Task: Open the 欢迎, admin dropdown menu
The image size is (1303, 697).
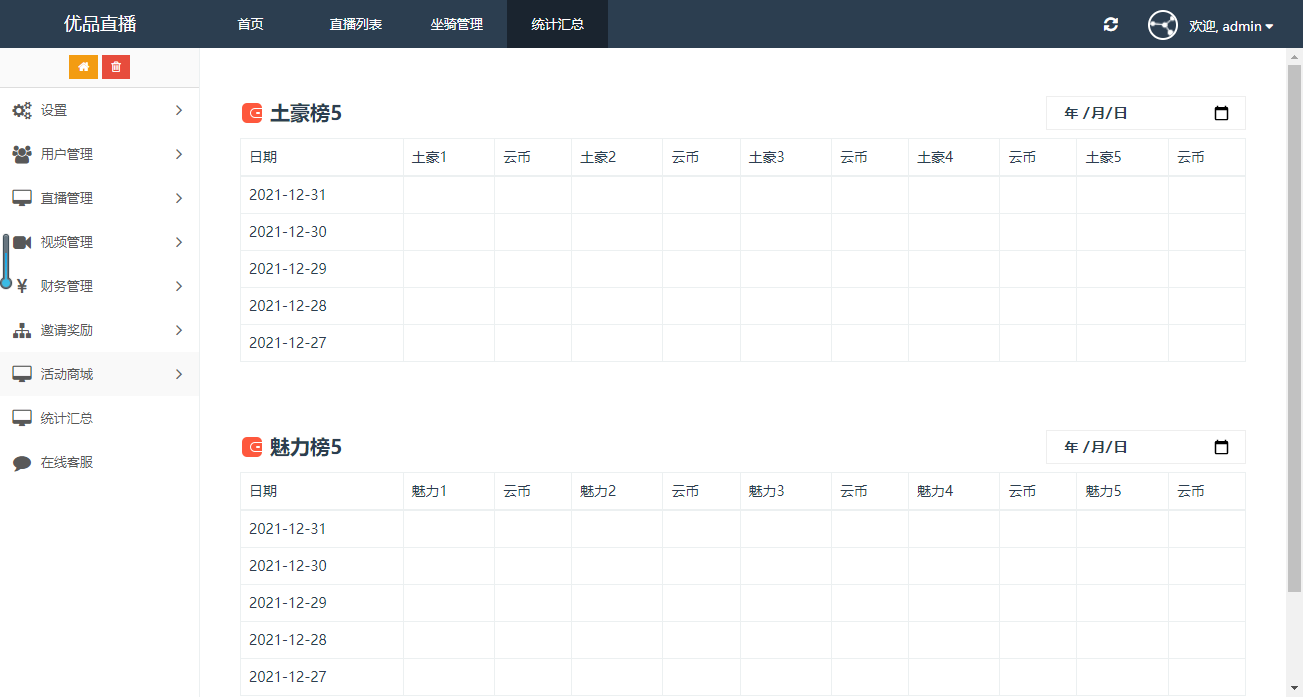Action: [x=1230, y=26]
